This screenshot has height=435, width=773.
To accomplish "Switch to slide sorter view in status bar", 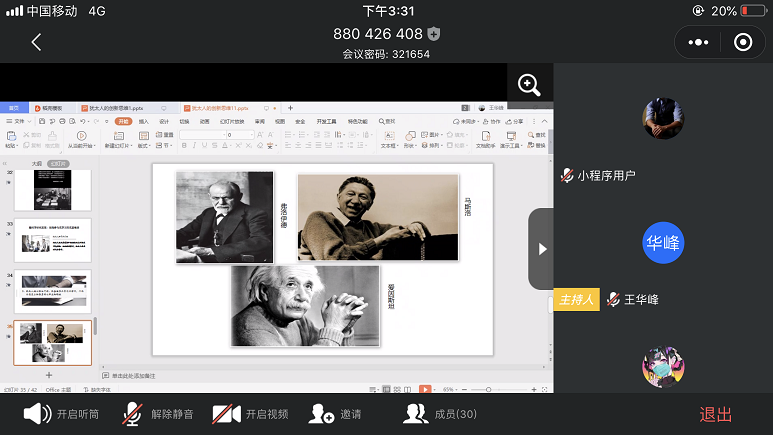I will pos(397,389).
